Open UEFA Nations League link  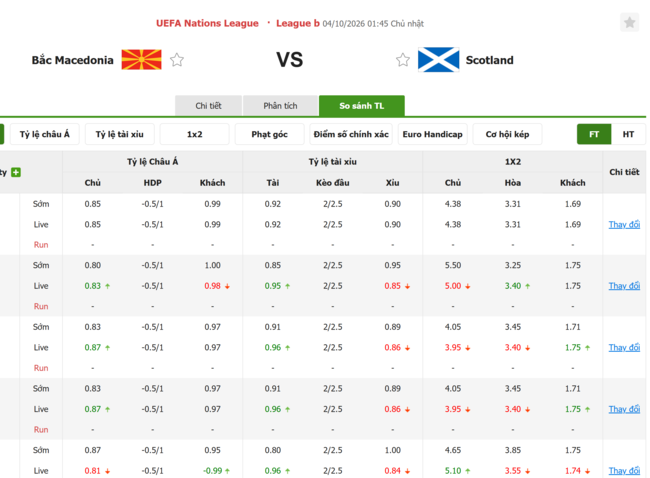pyautogui.click(x=207, y=23)
